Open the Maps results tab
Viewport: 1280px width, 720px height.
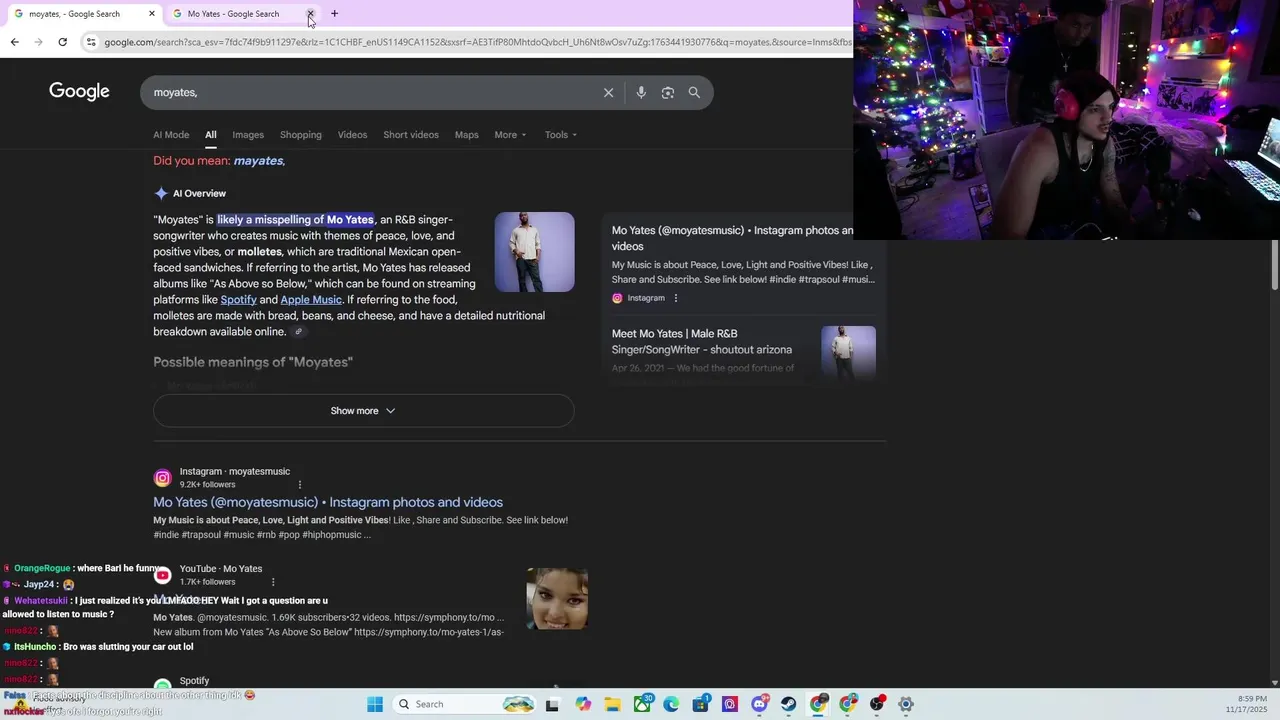466,135
